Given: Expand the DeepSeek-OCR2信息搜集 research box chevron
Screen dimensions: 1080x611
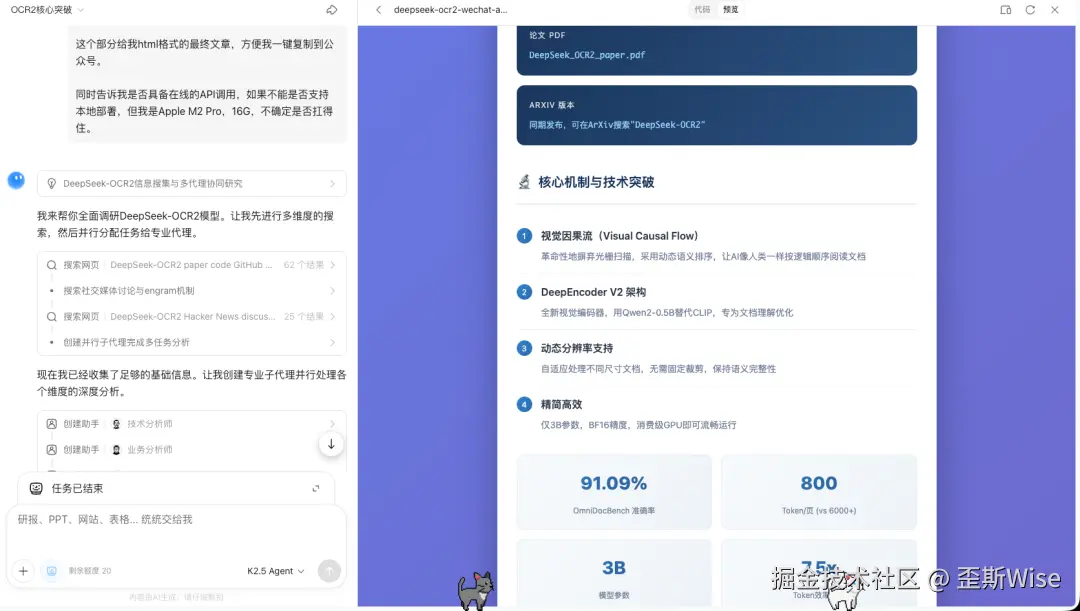Looking at the screenshot, I should click(x=333, y=184).
